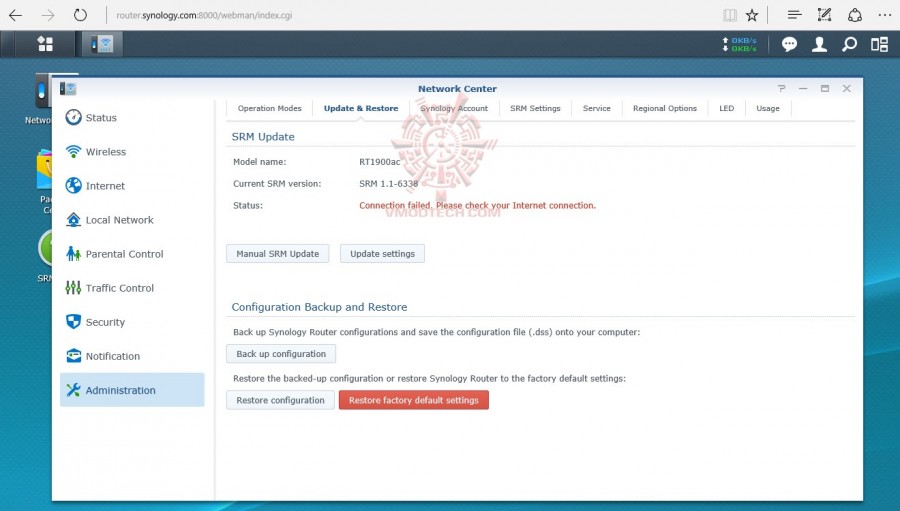Add page to favorites star

point(752,16)
